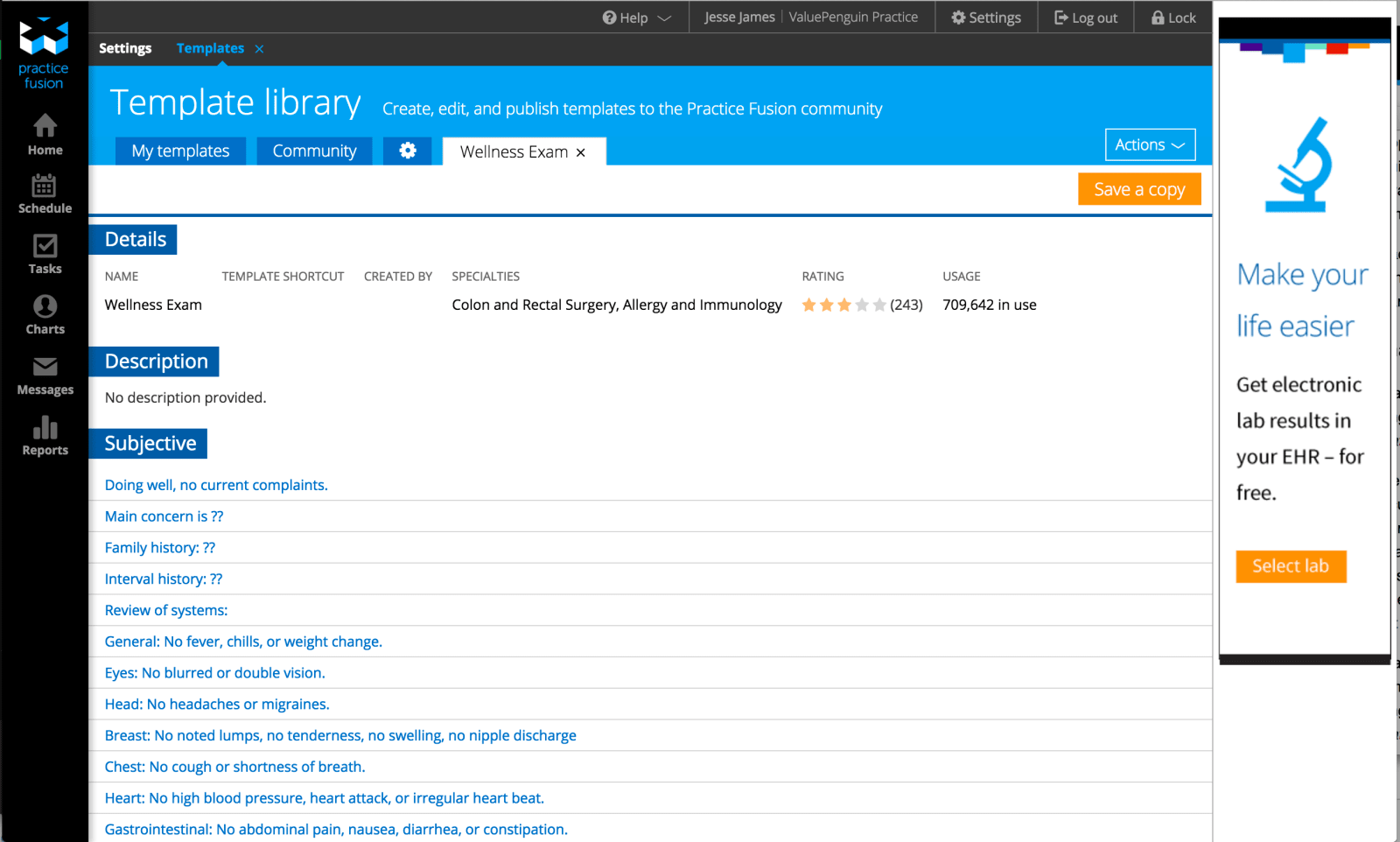1400x842 pixels.
Task: Click 'Breast: No noted lumps' line
Action: tap(340, 736)
